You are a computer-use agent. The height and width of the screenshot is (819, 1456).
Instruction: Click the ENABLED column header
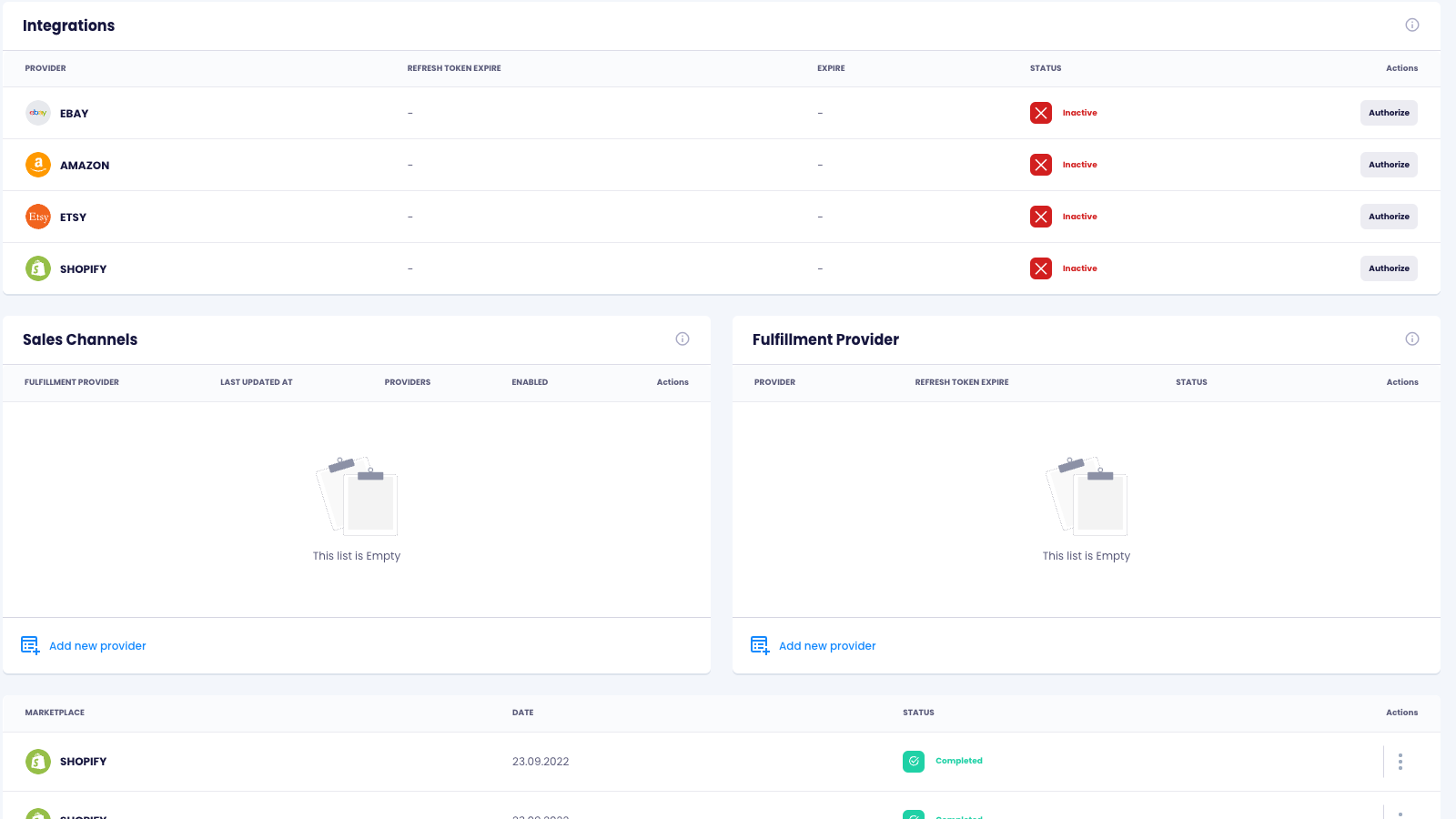pos(530,382)
